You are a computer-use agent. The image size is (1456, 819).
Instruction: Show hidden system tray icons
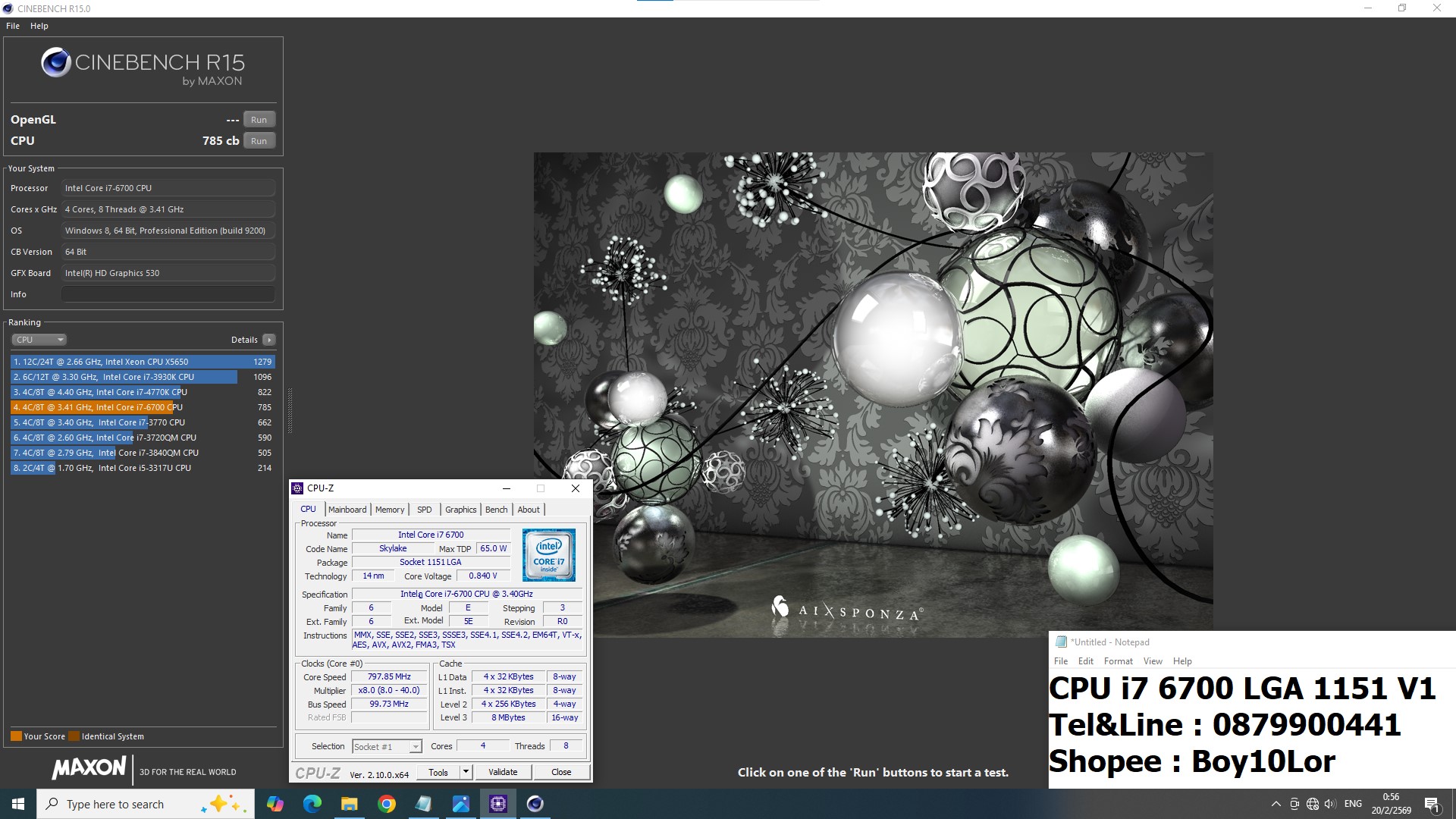pyautogui.click(x=1276, y=804)
